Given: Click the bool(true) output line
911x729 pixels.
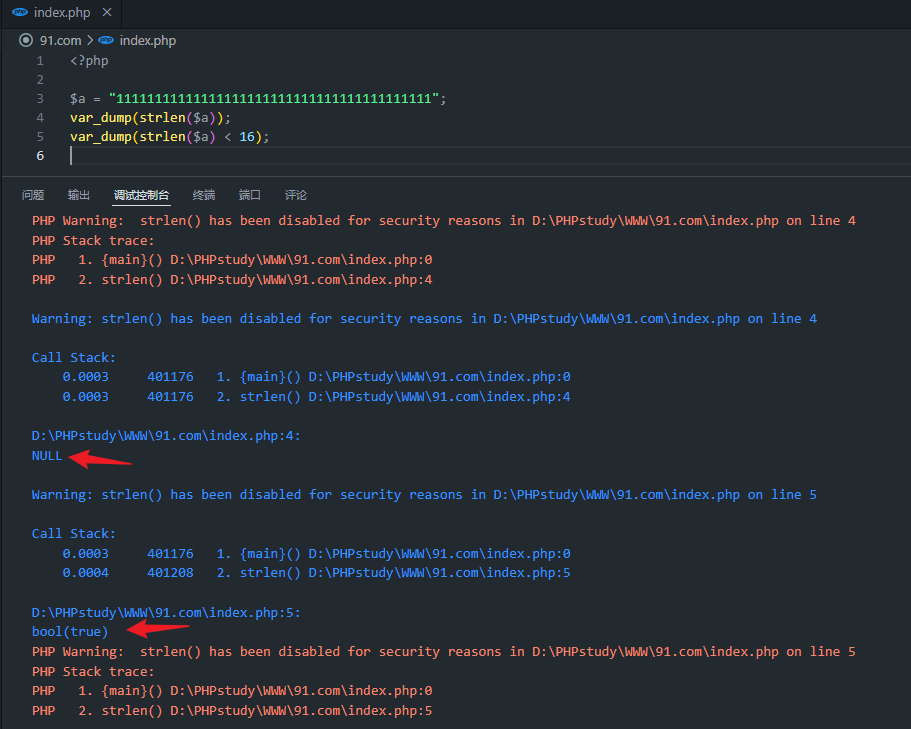Looking at the screenshot, I should pyautogui.click(x=70, y=632).
